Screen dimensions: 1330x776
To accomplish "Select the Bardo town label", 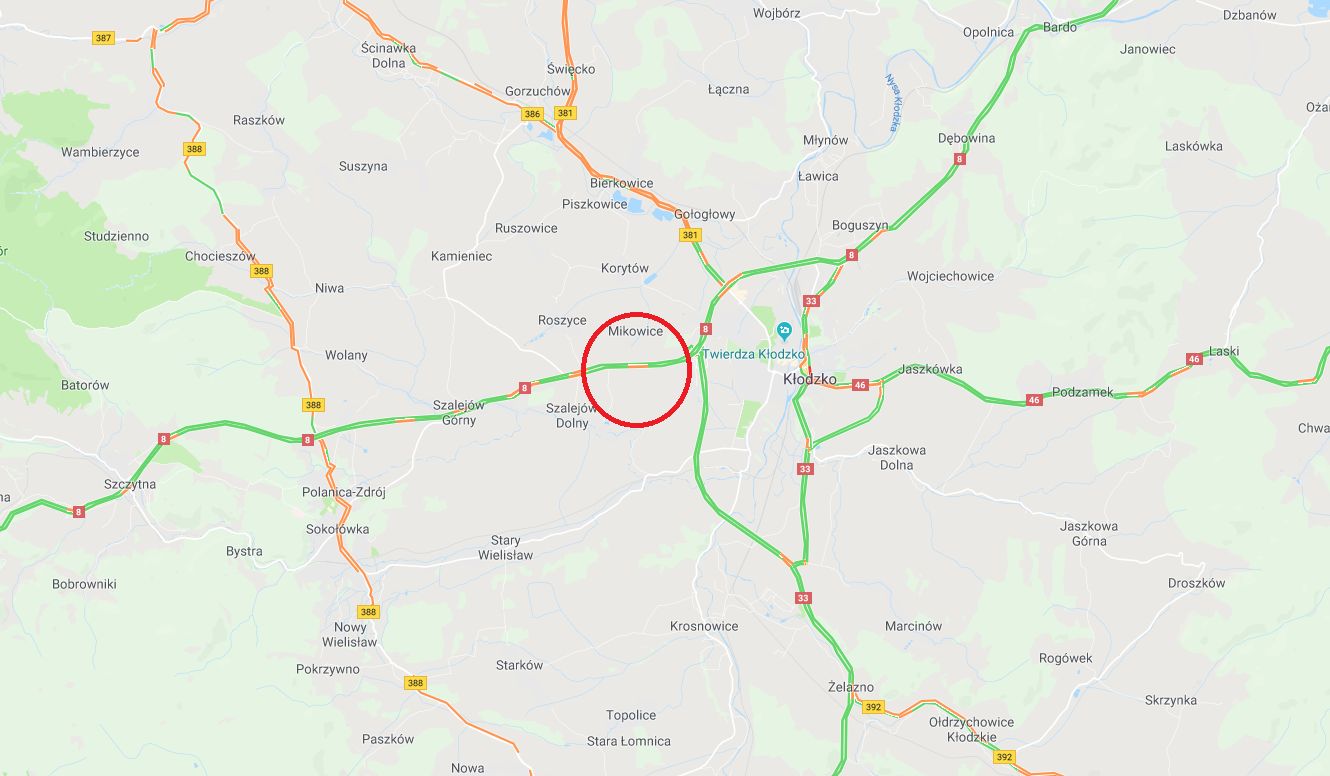I will (1060, 27).
